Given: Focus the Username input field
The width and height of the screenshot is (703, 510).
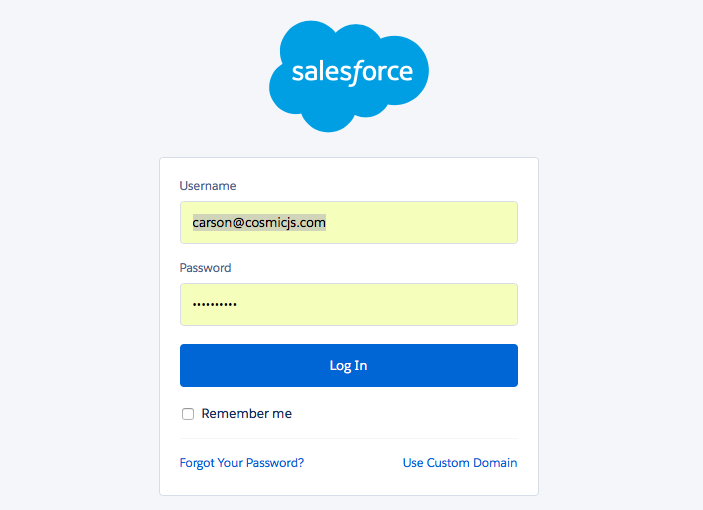Looking at the screenshot, I should click(420, 222).
